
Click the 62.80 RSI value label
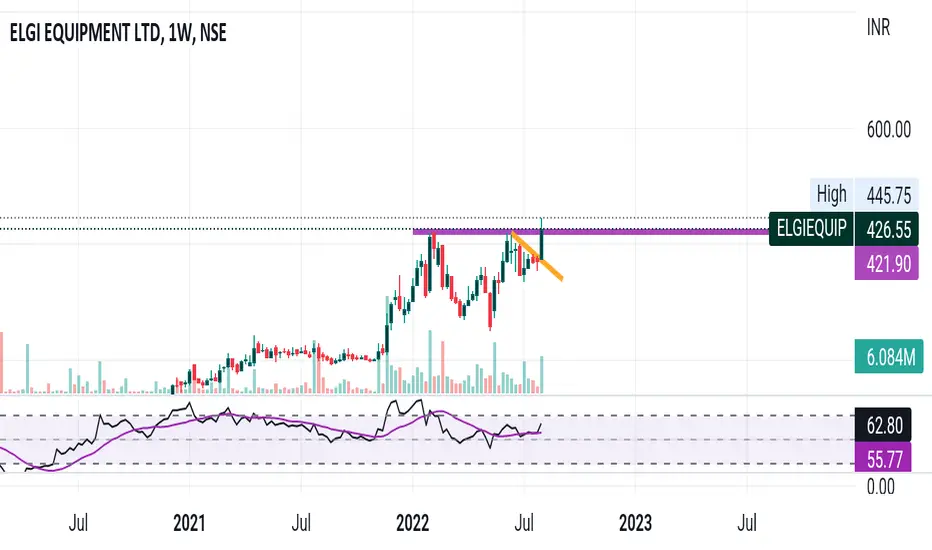coord(883,425)
